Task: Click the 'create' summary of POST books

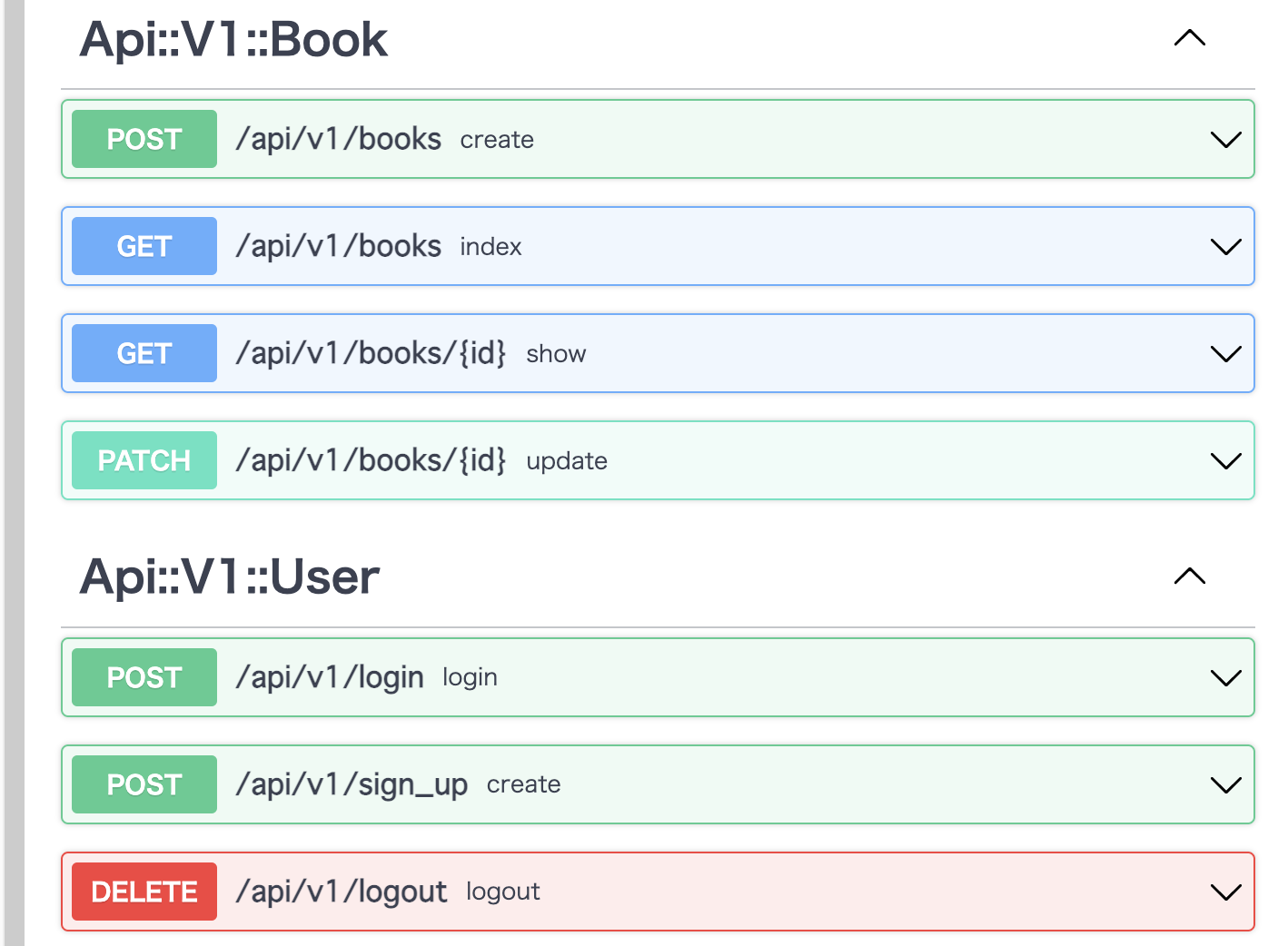Action: click(497, 140)
